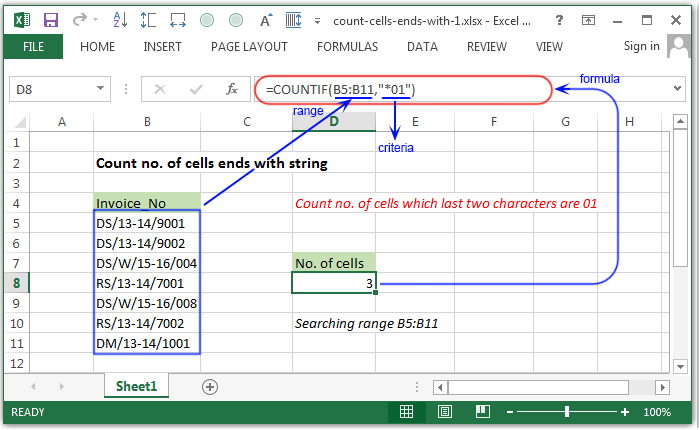Click the column width icon in the quick access toolbar
Viewport: 699px width, 430px height.
[178, 20]
